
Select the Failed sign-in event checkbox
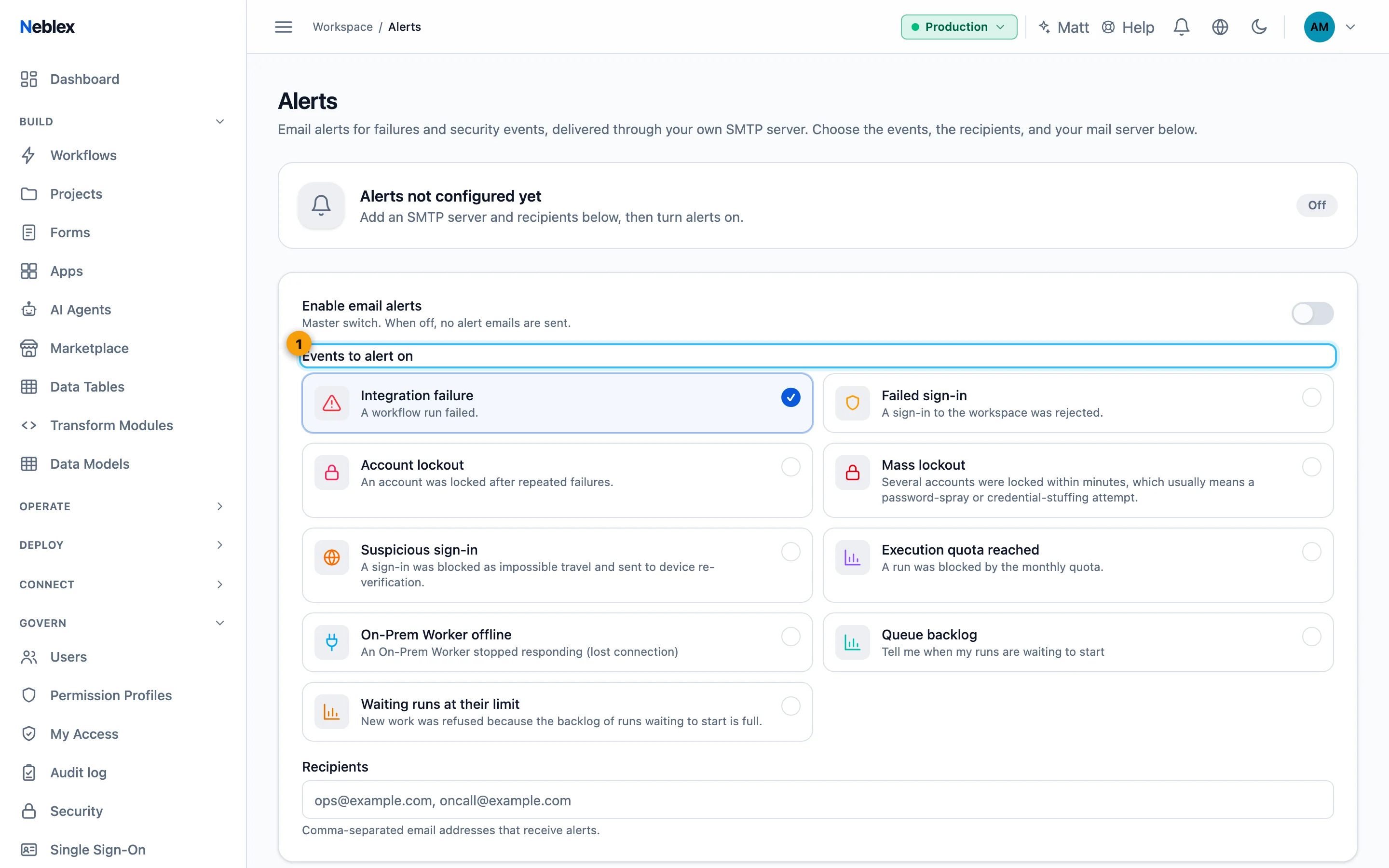[1311, 397]
